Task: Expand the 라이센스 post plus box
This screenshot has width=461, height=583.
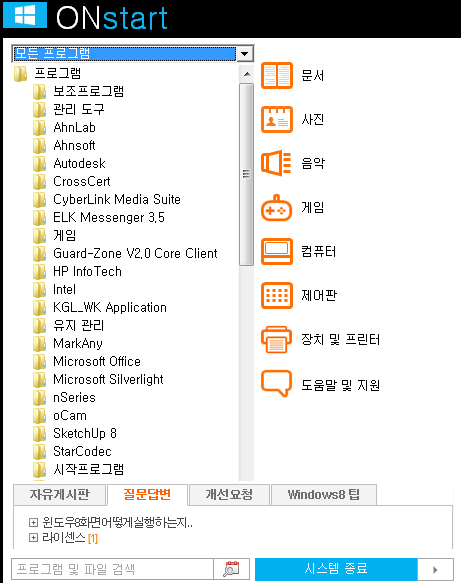Action: coord(33,538)
